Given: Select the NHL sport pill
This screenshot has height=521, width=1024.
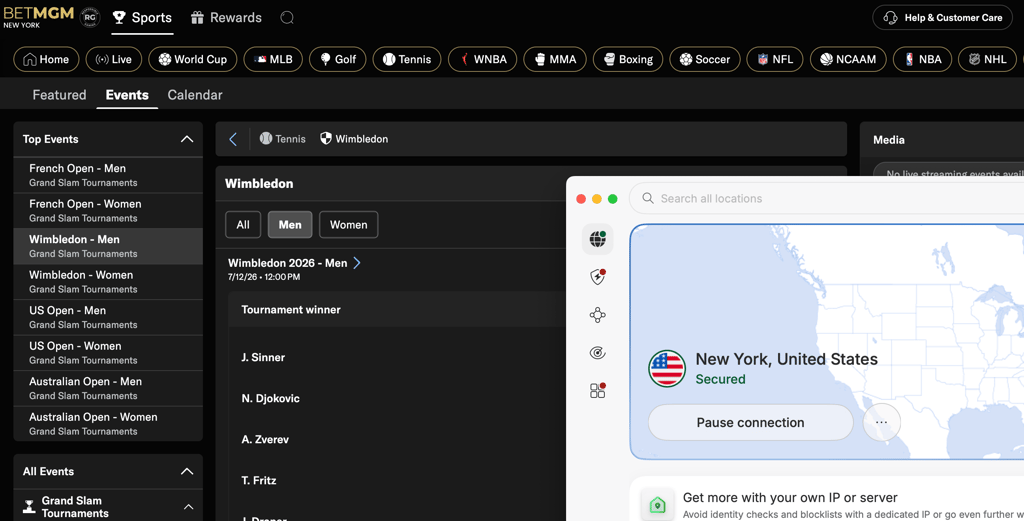Looking at the screenshot, I should (987, 59).
